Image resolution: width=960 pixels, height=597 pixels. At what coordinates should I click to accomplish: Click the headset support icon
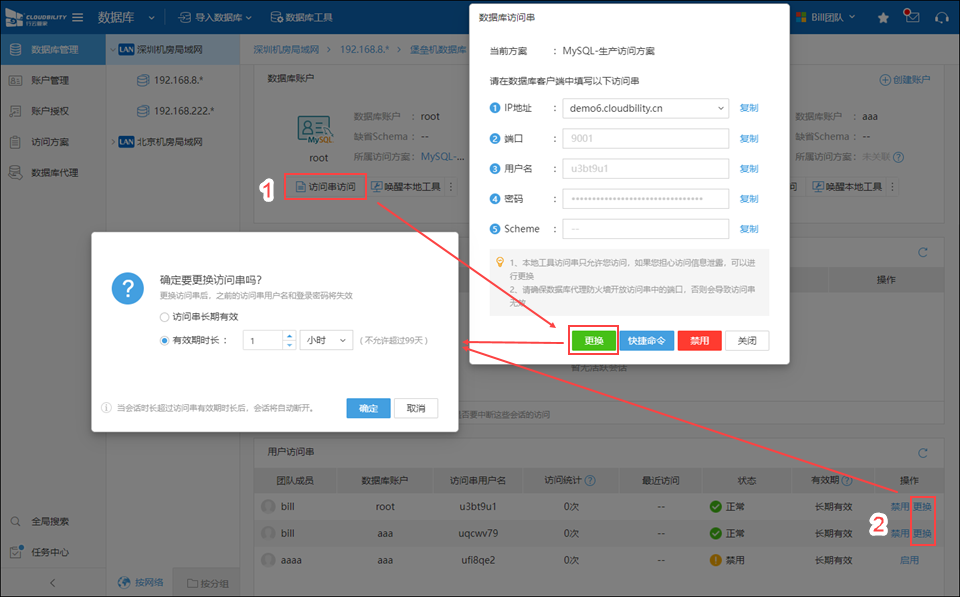(x=941, y=18)
